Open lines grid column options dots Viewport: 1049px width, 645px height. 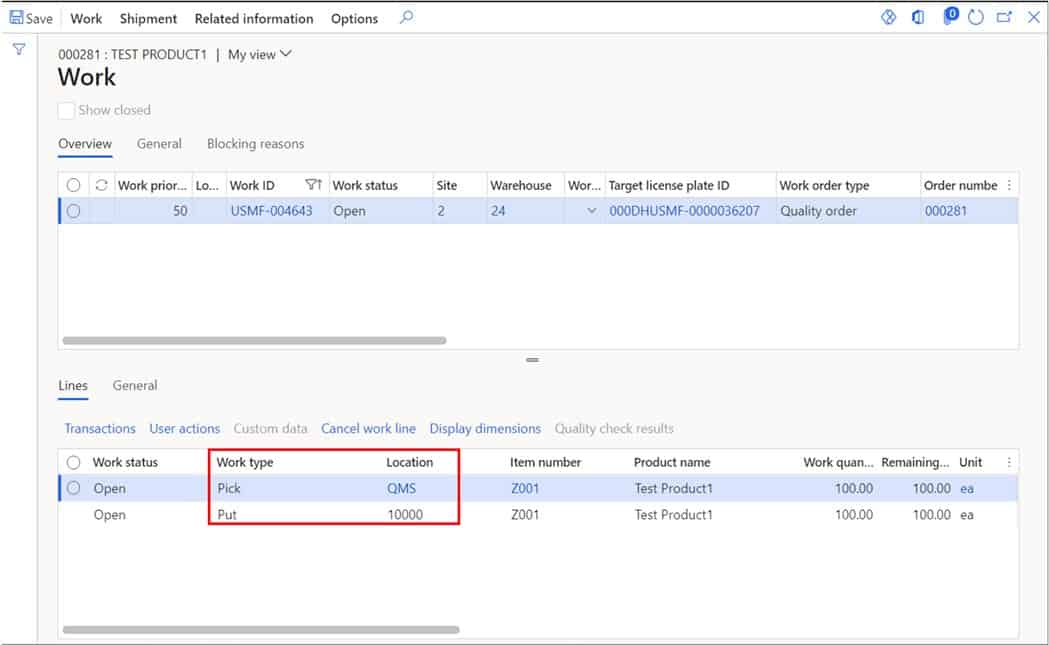click(x=1009, y=462)
